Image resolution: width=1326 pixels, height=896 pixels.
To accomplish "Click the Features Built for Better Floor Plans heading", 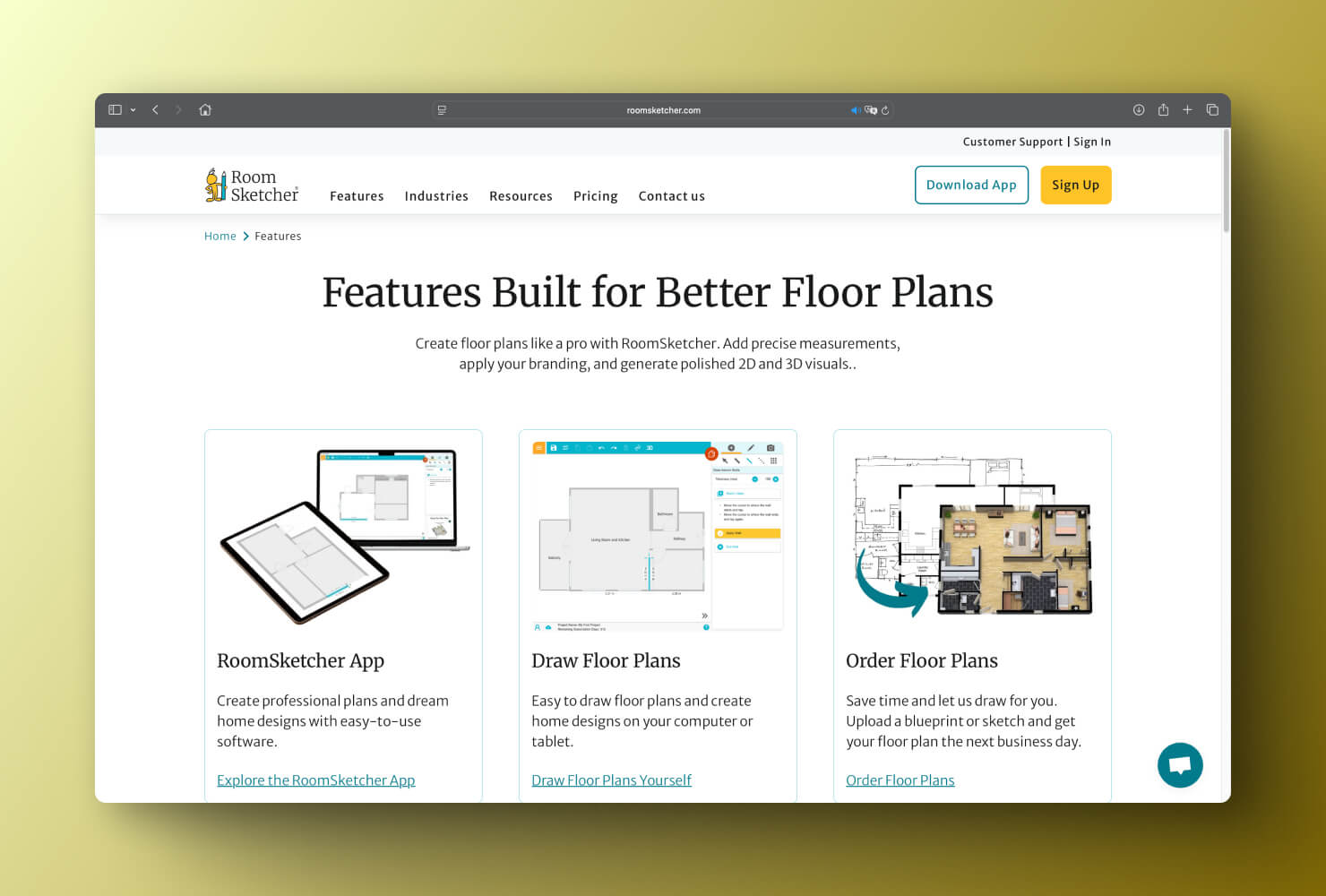I will pyautogui.click(x=658, y=292).
